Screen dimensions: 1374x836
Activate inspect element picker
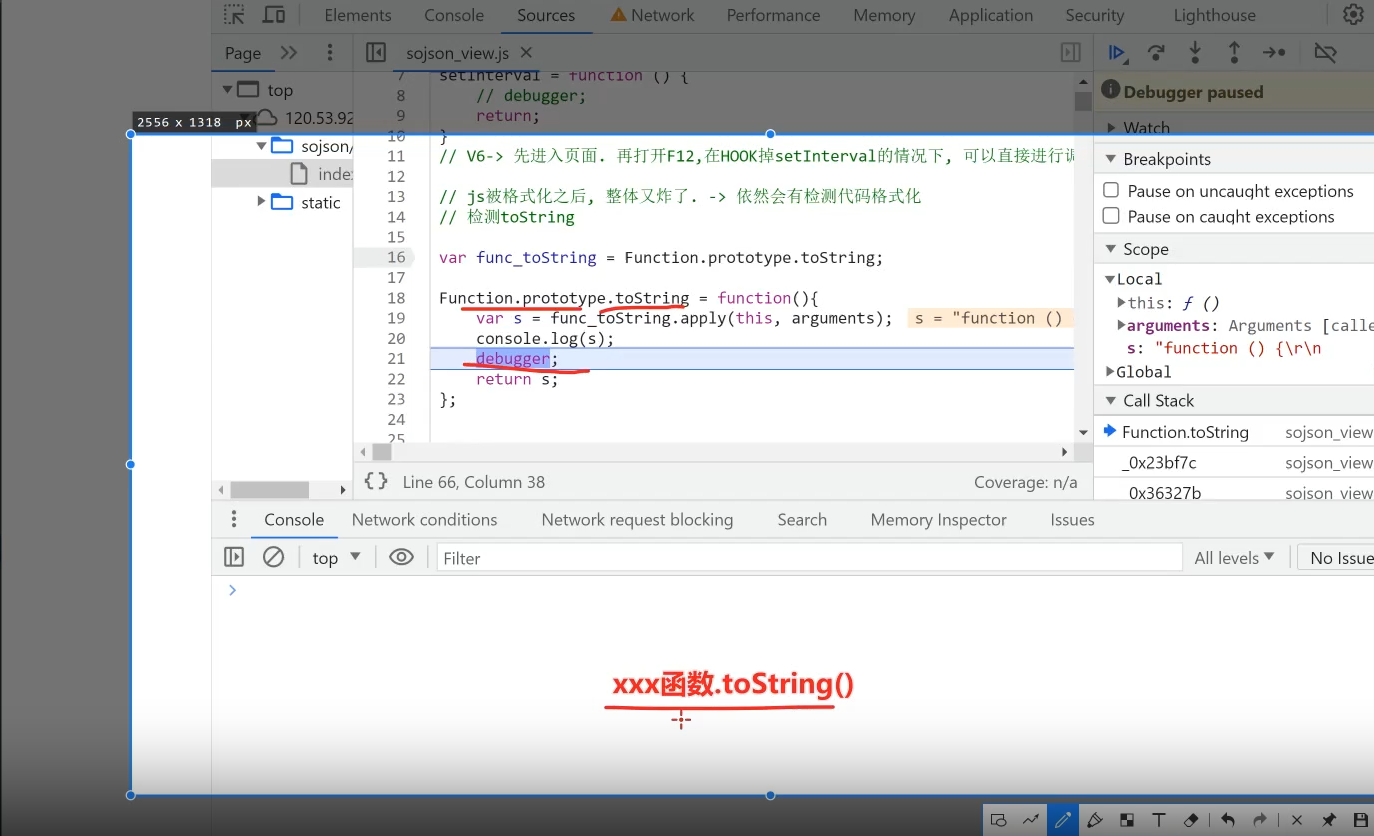(234, 15)
